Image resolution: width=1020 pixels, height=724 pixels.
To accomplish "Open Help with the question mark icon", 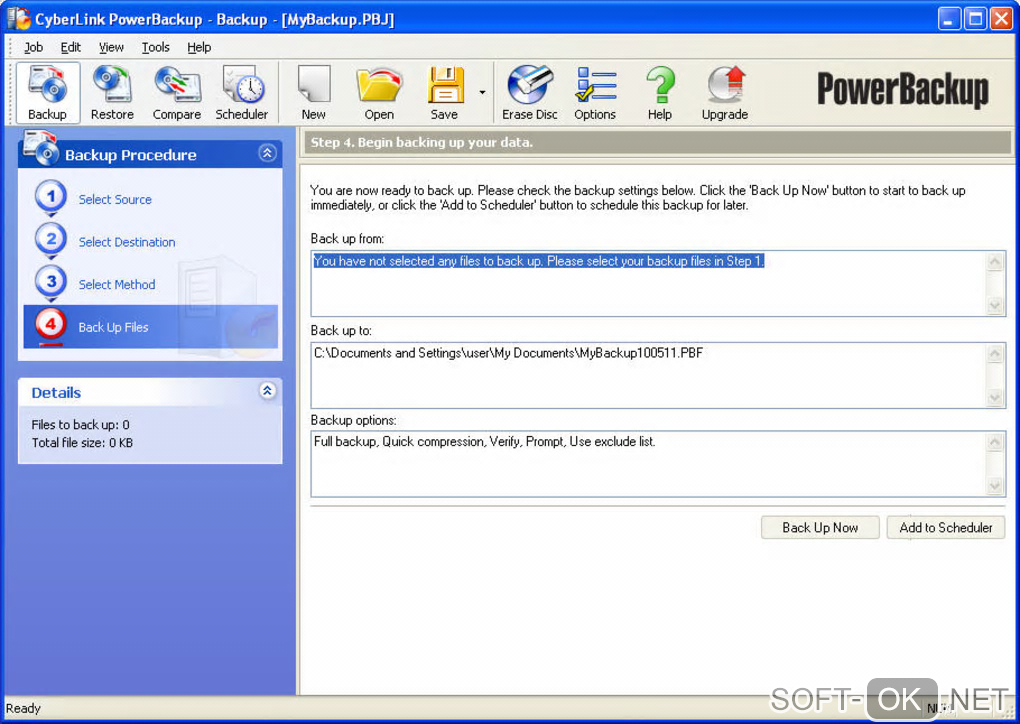I will point(660,92).
